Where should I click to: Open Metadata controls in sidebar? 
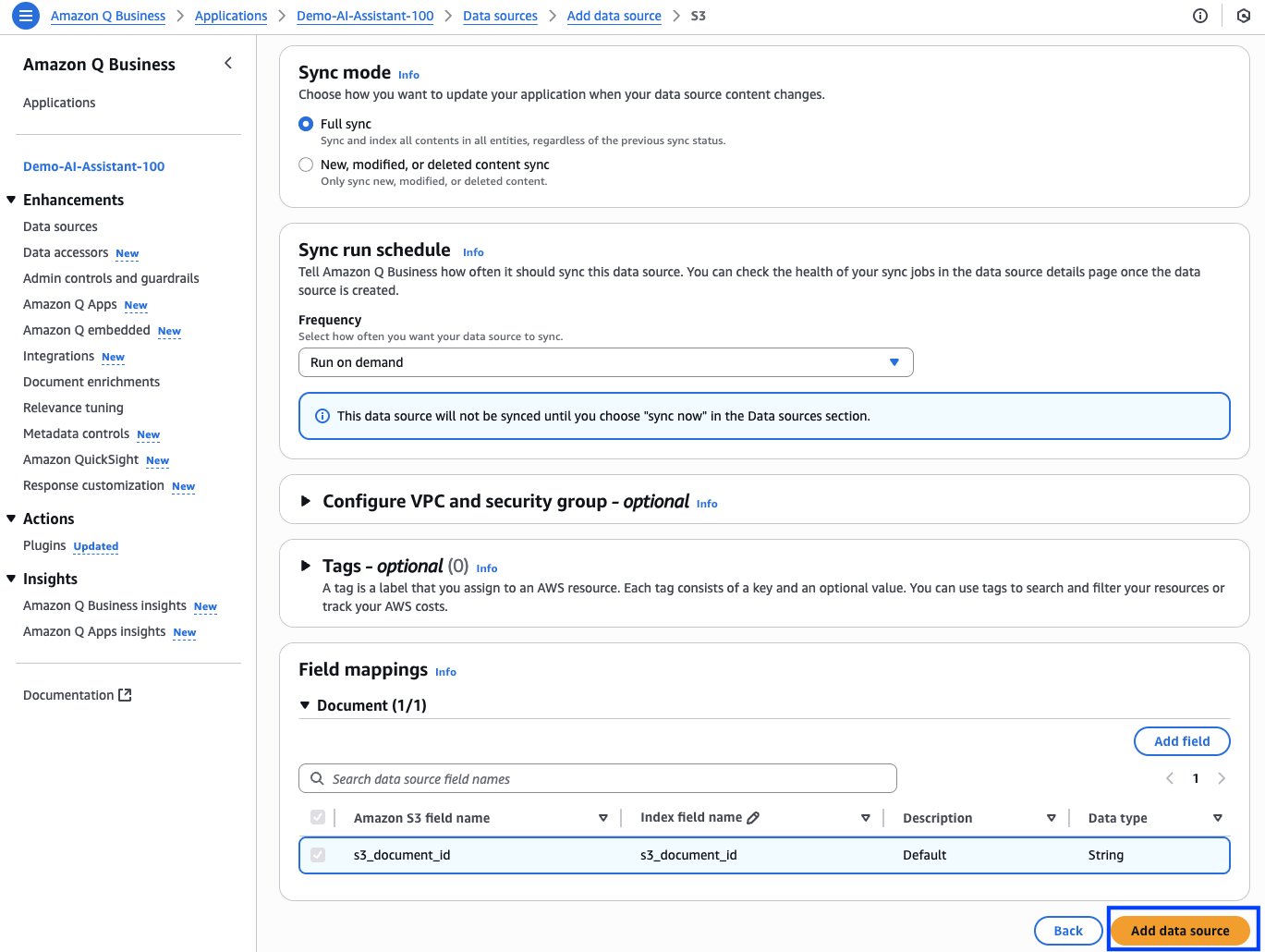[77, 433]
